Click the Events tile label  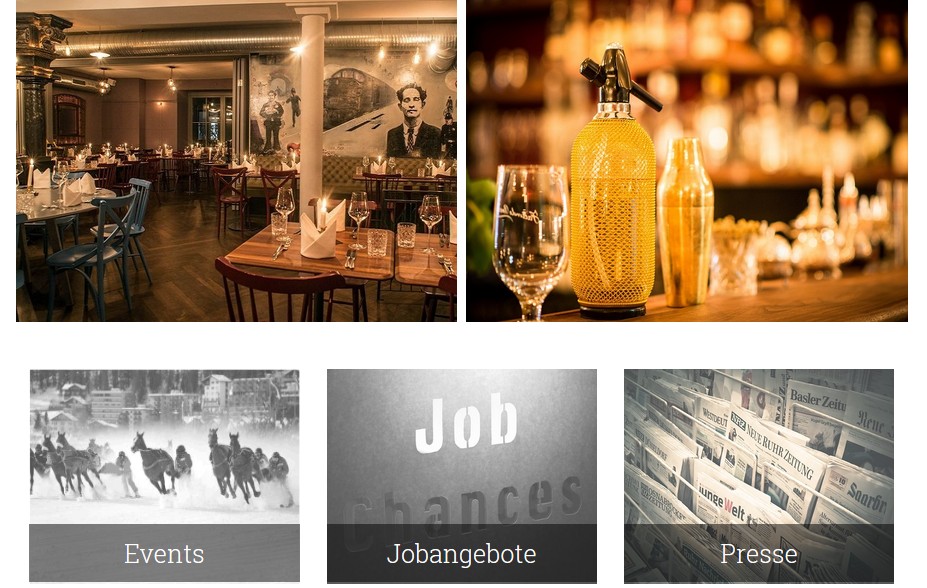tap(164, 554)
